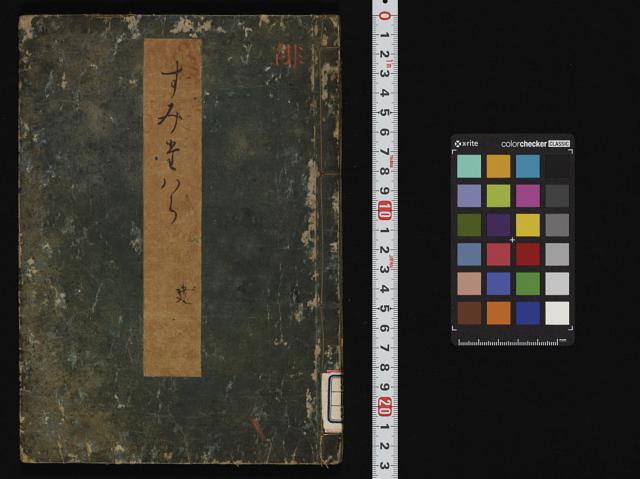Select the orange patch in the bottom row

click(498, 313)
